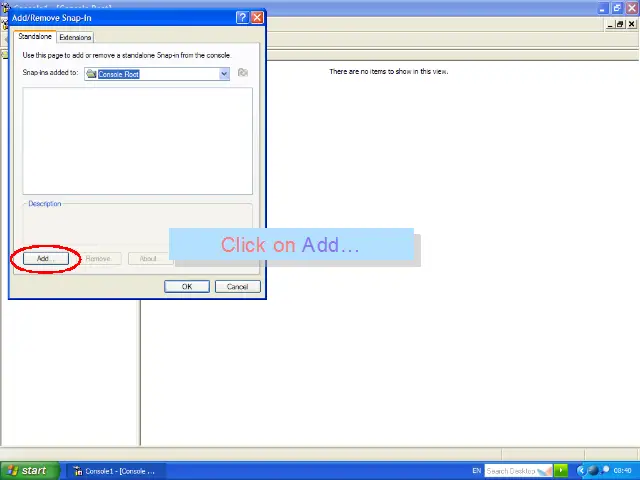The height and width of the screenshot is (480, 640).
Task: Click the Help question mark icon in dialog title bar
Action: pos(242,17)
